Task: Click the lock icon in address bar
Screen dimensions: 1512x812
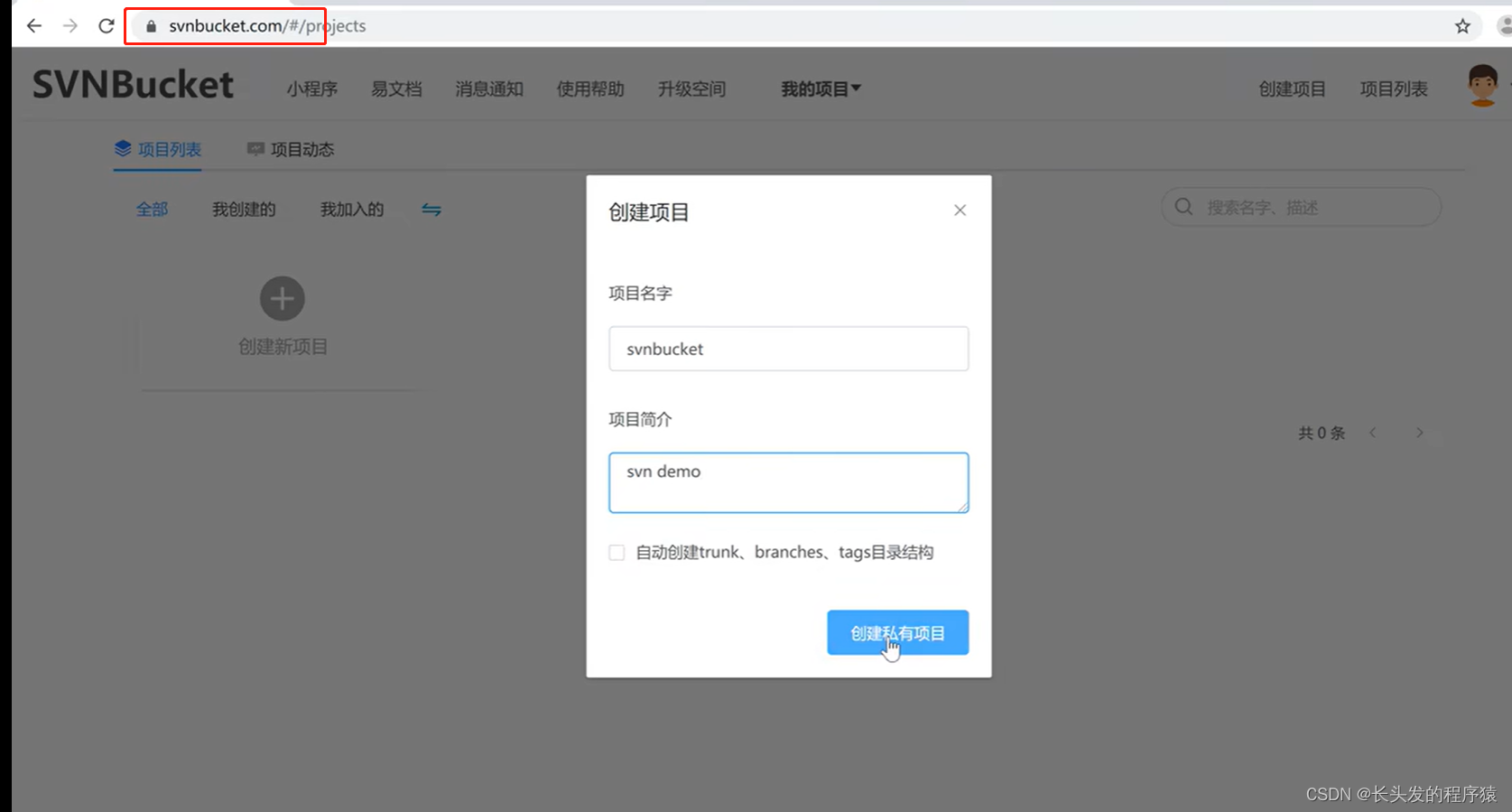Action: (x=151, y=26)
